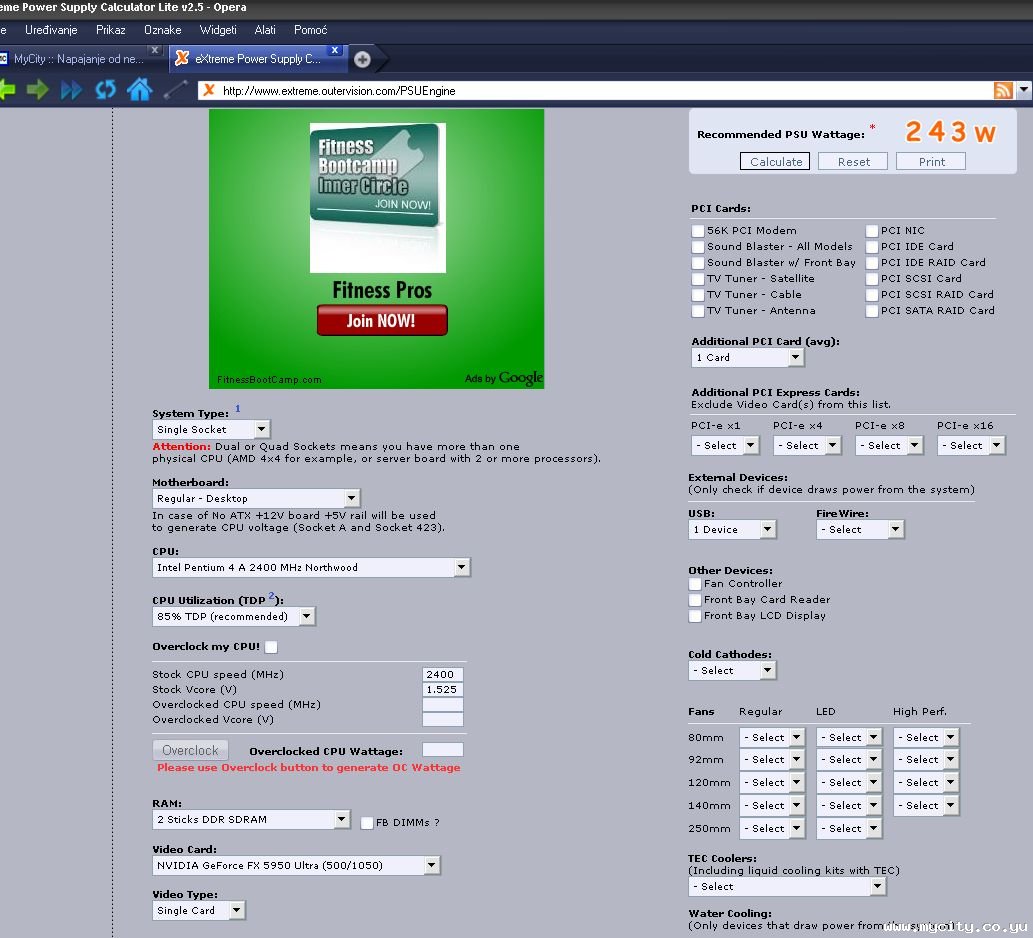Open FireWire Select dropdown

click(860, 530)
